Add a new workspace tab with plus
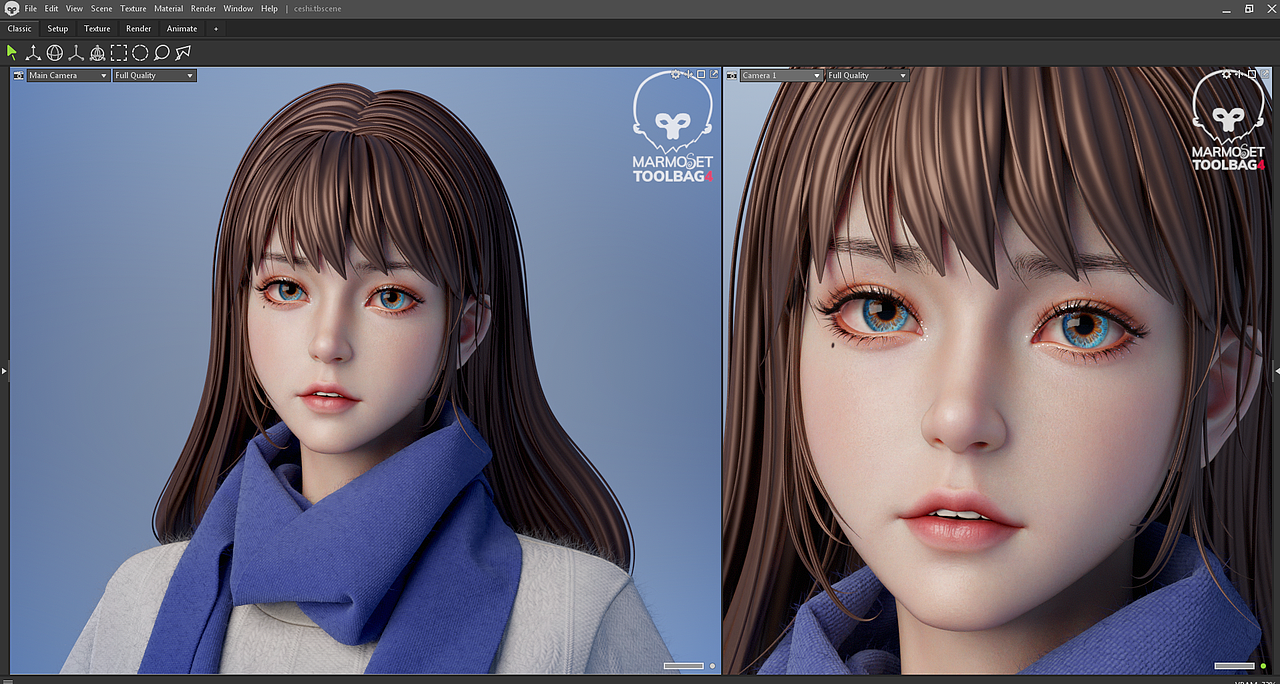Viewport: 1280px width, 684px height. [215, 29]
